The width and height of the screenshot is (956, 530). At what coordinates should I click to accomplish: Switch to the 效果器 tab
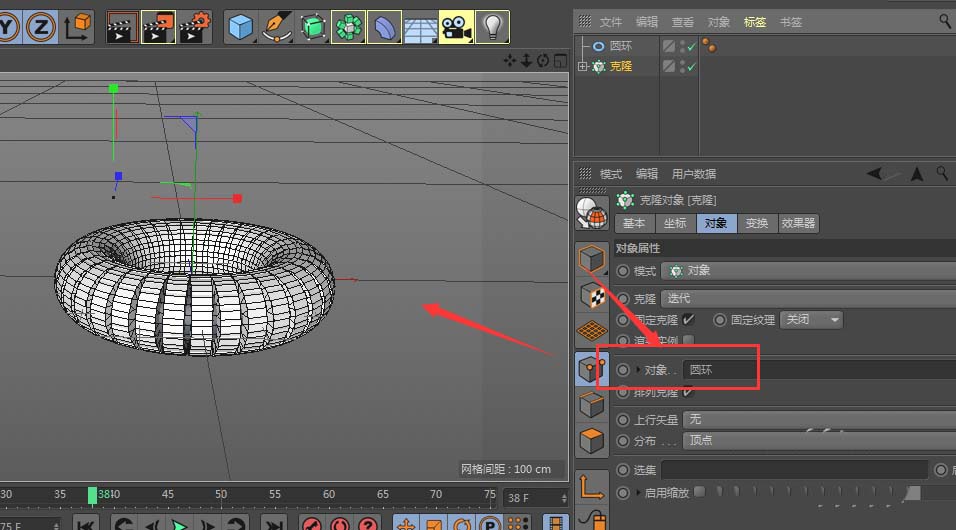click(x=798, y=224)
